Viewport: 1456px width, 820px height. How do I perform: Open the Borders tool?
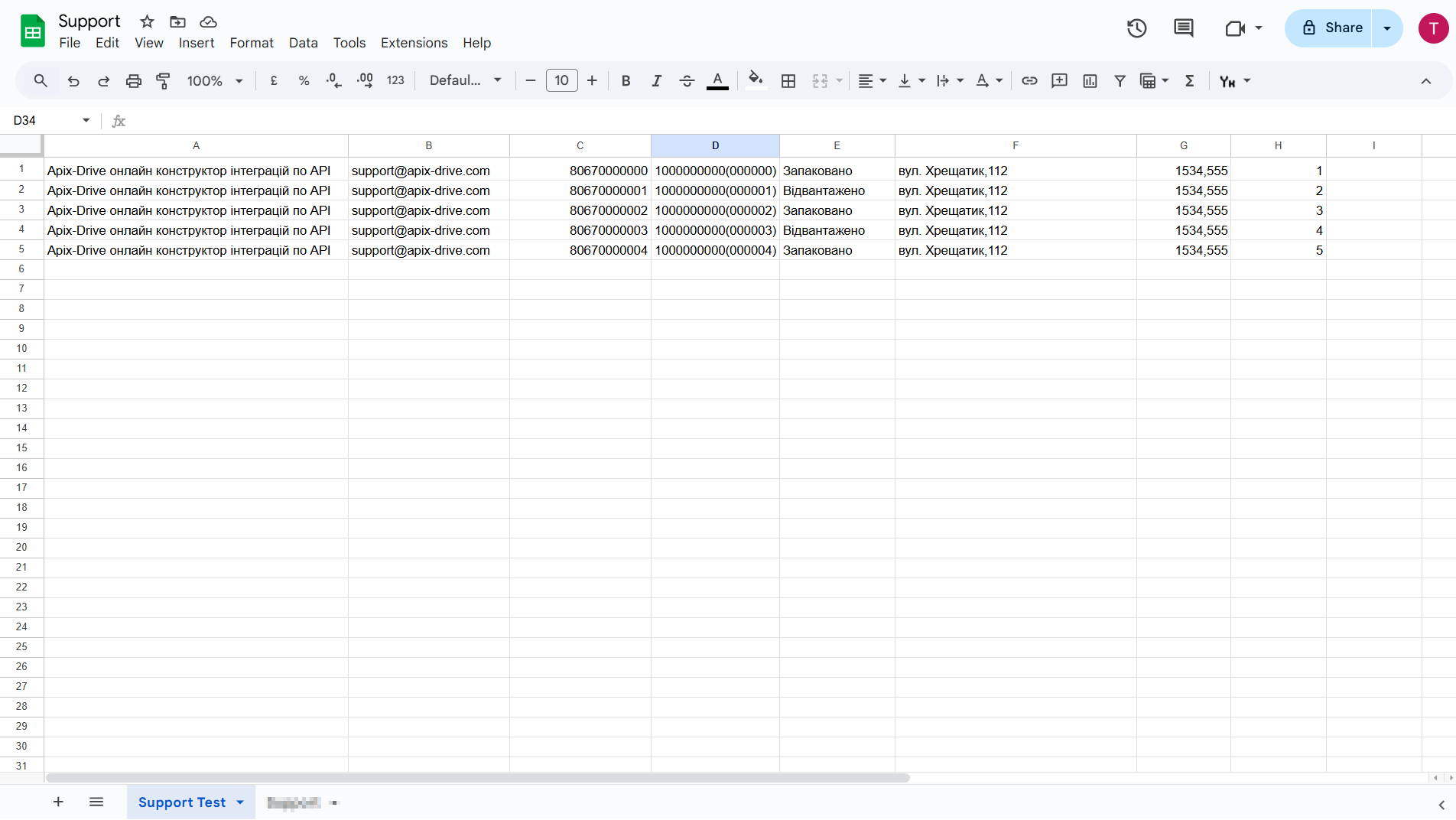788,80
